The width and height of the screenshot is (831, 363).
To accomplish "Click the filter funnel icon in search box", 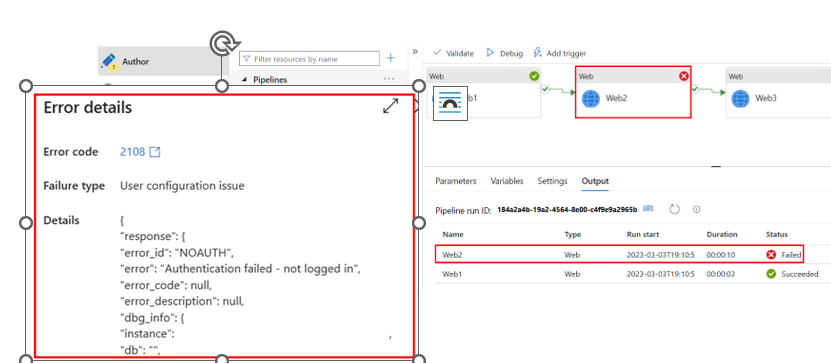I will 246,59.
